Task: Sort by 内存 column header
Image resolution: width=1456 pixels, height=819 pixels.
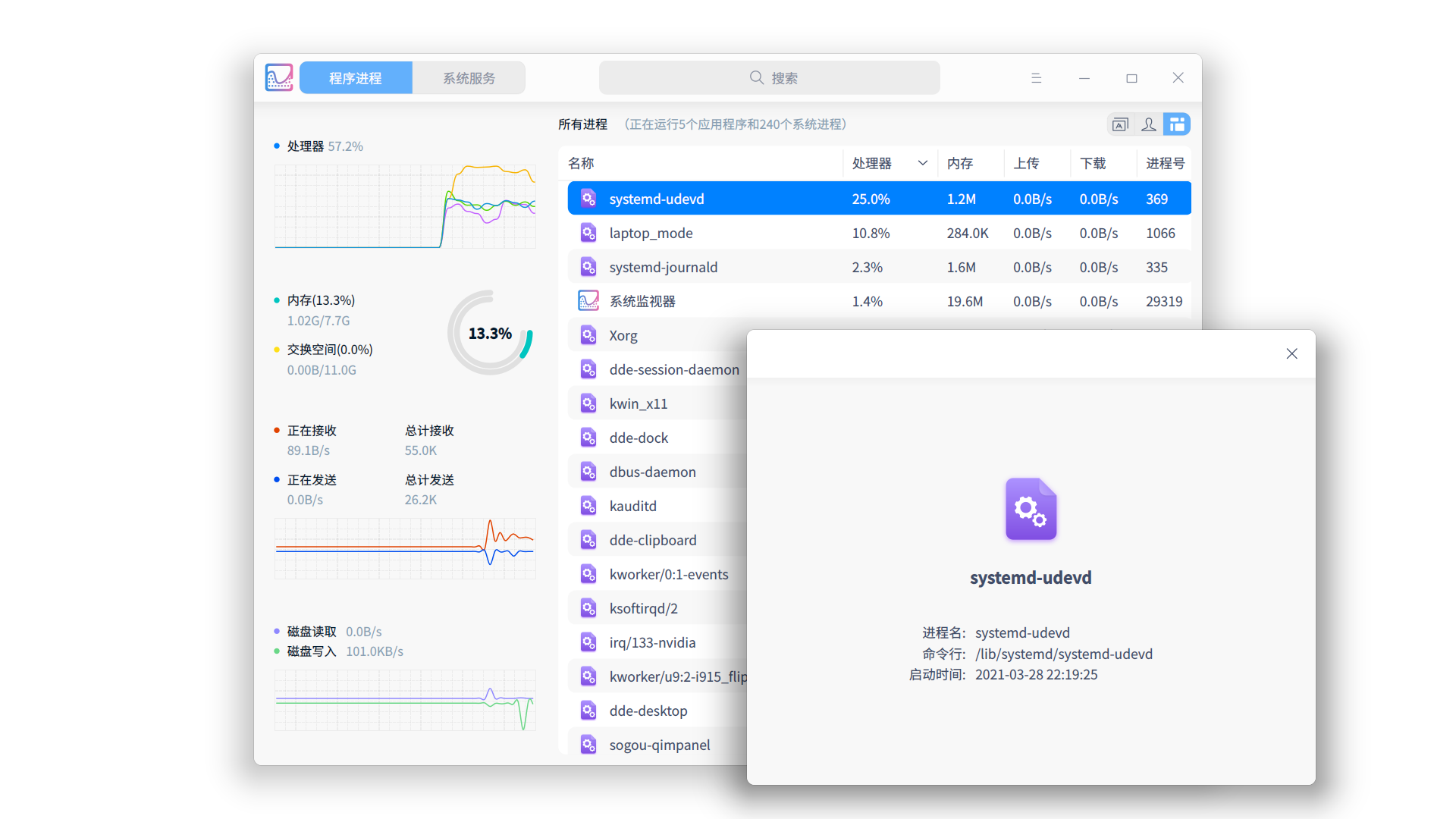Action: tap(960, 163)
